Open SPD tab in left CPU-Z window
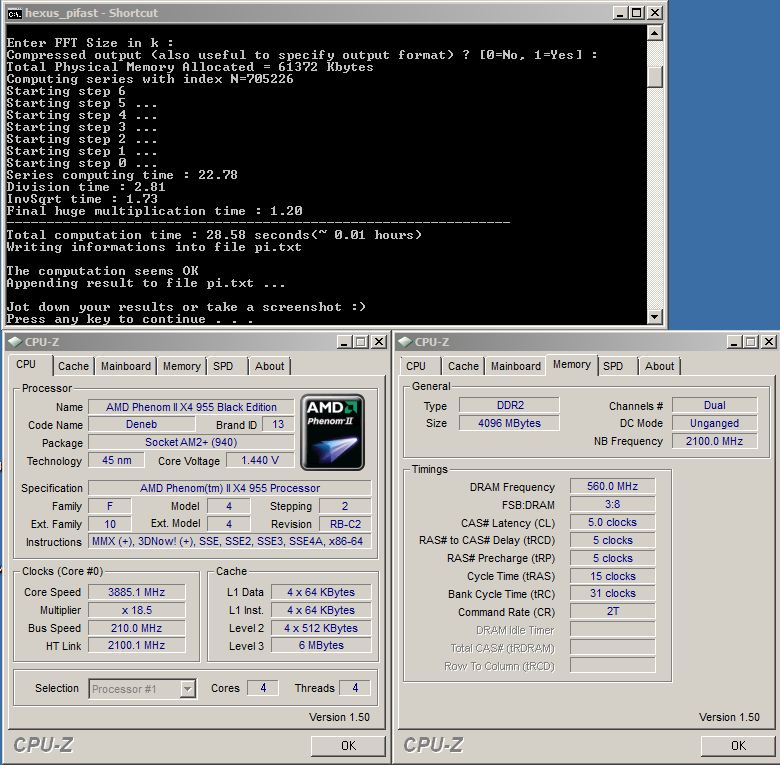The width and height of the screenshot is (780, 765). [223, 366]
